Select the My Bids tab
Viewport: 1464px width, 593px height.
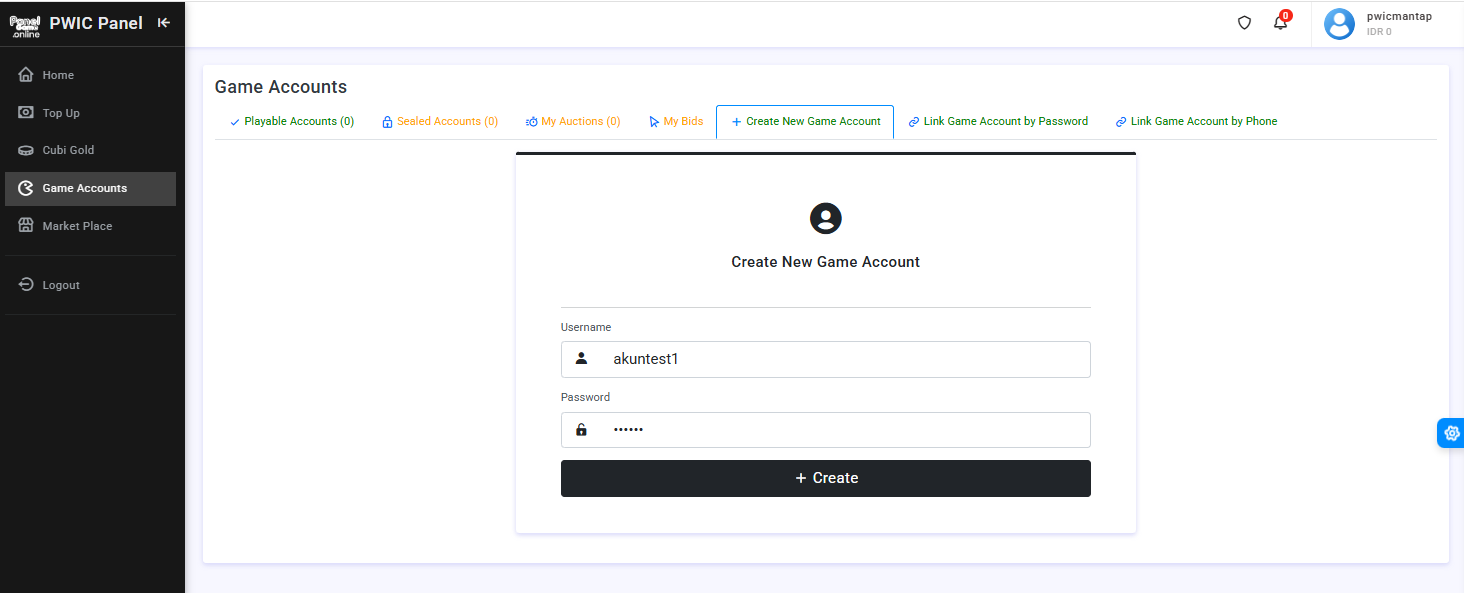coord(676,121)
